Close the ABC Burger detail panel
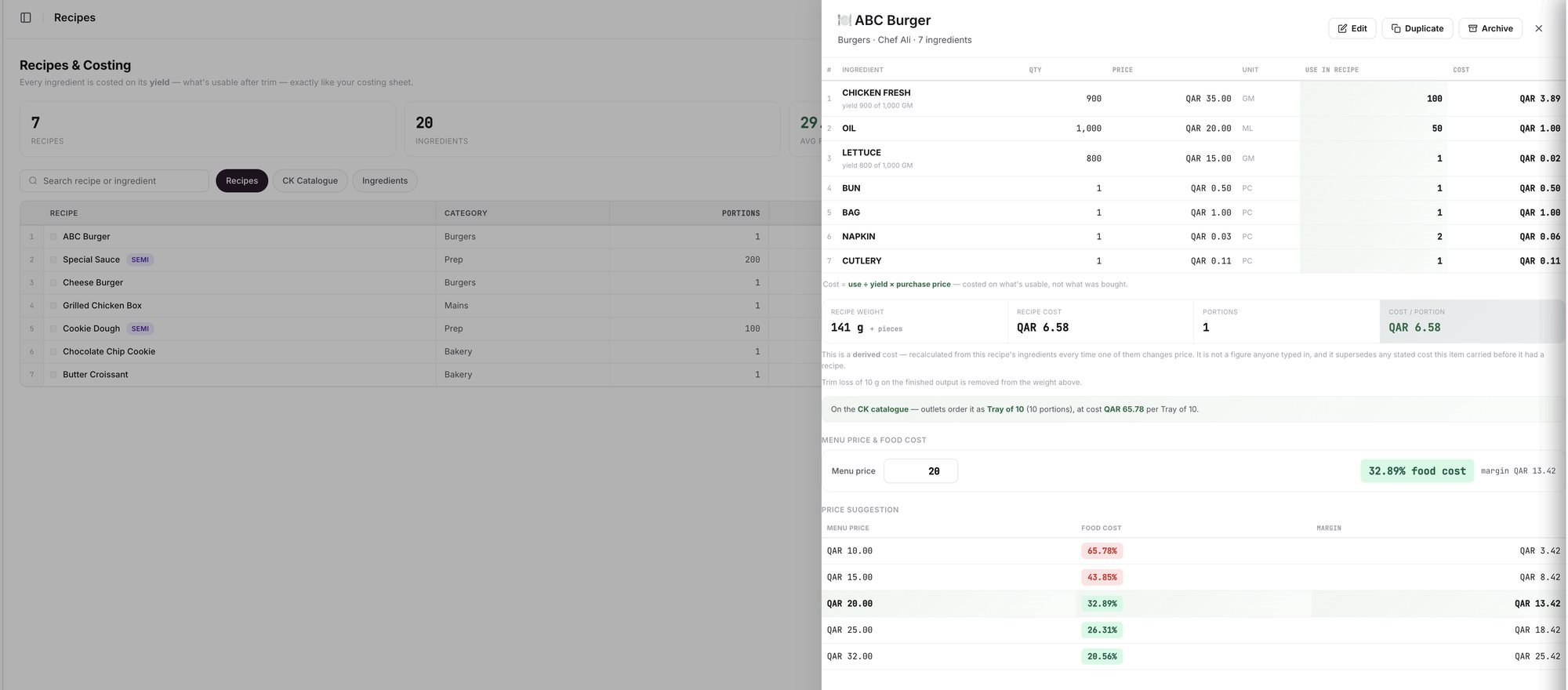Viewport: 1568px width, 690px height. pos(1538,28)
